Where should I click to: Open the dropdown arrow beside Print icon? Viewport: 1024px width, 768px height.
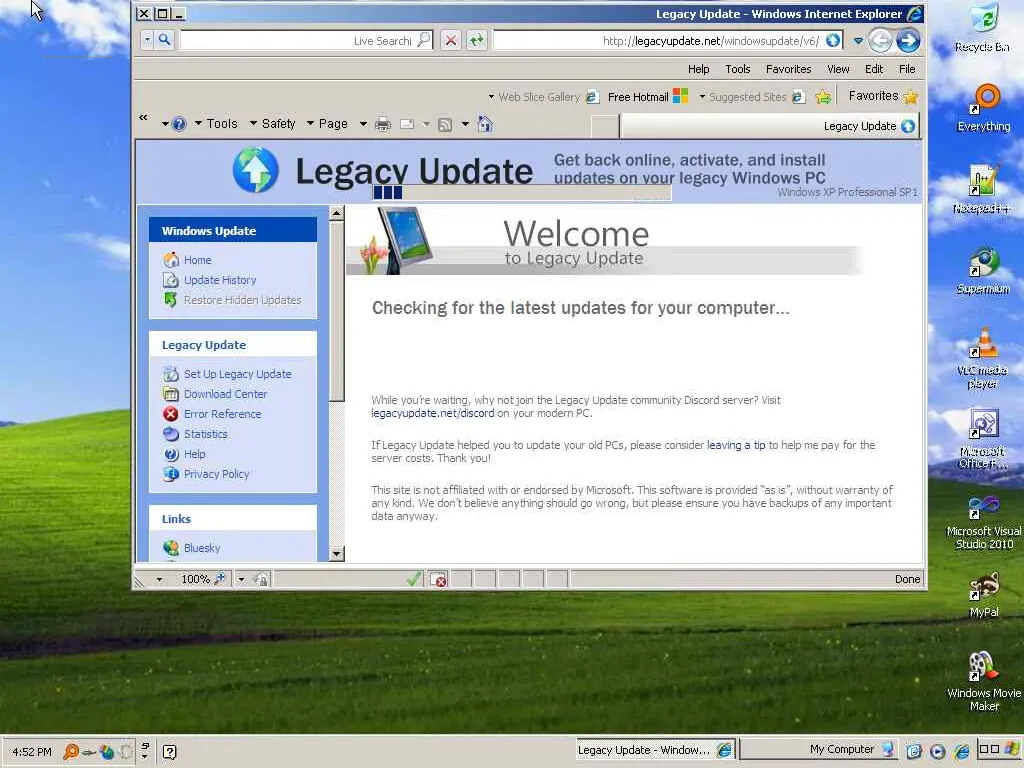363,123
